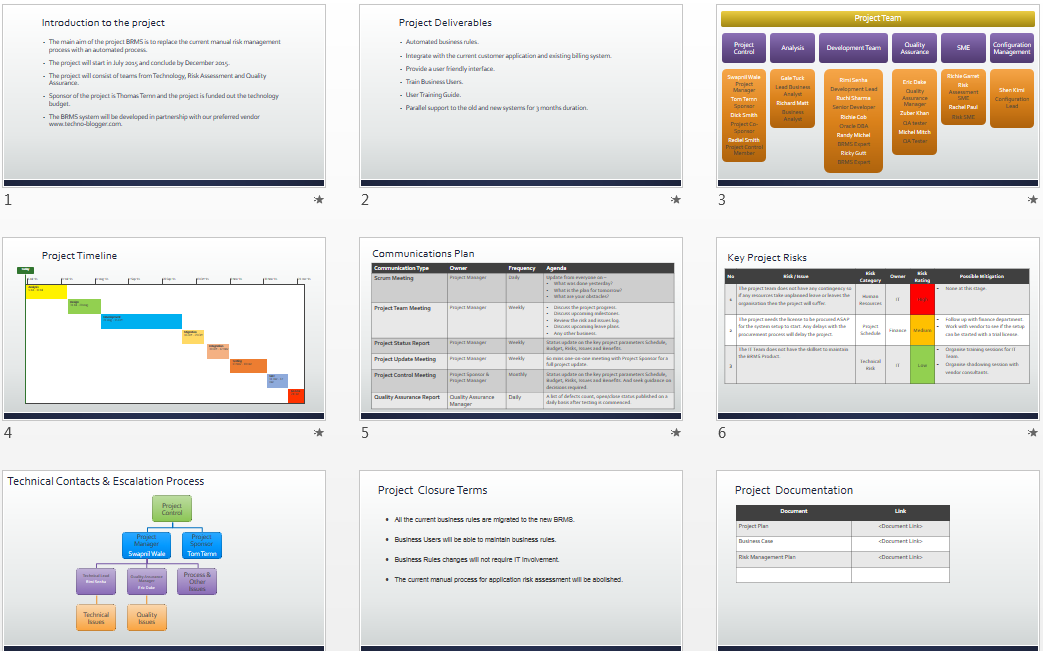
Task: Click the red High risk rating cell
Action: pos(923,297)
